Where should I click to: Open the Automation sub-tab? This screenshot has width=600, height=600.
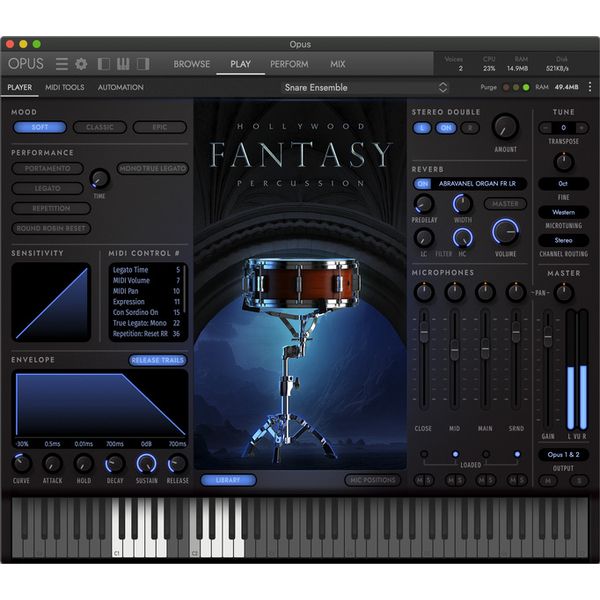121,87
